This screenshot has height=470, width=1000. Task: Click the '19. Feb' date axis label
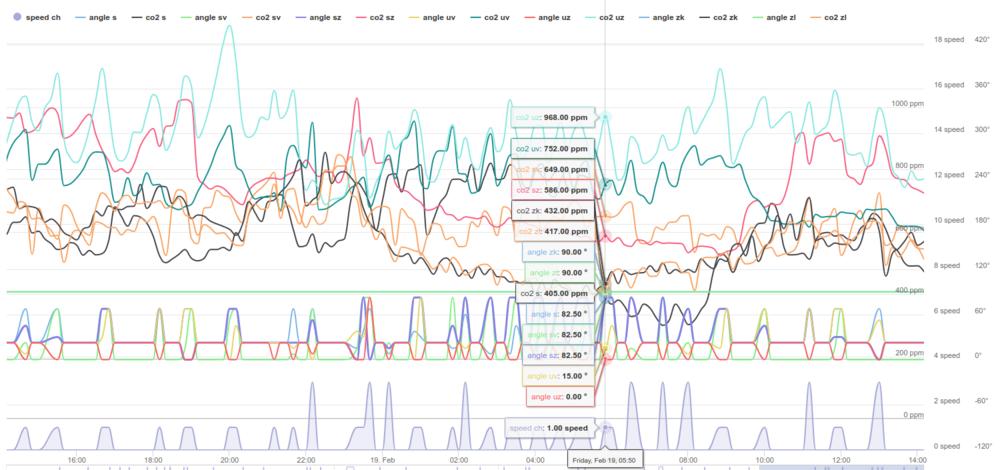click(x=383, y=459)
